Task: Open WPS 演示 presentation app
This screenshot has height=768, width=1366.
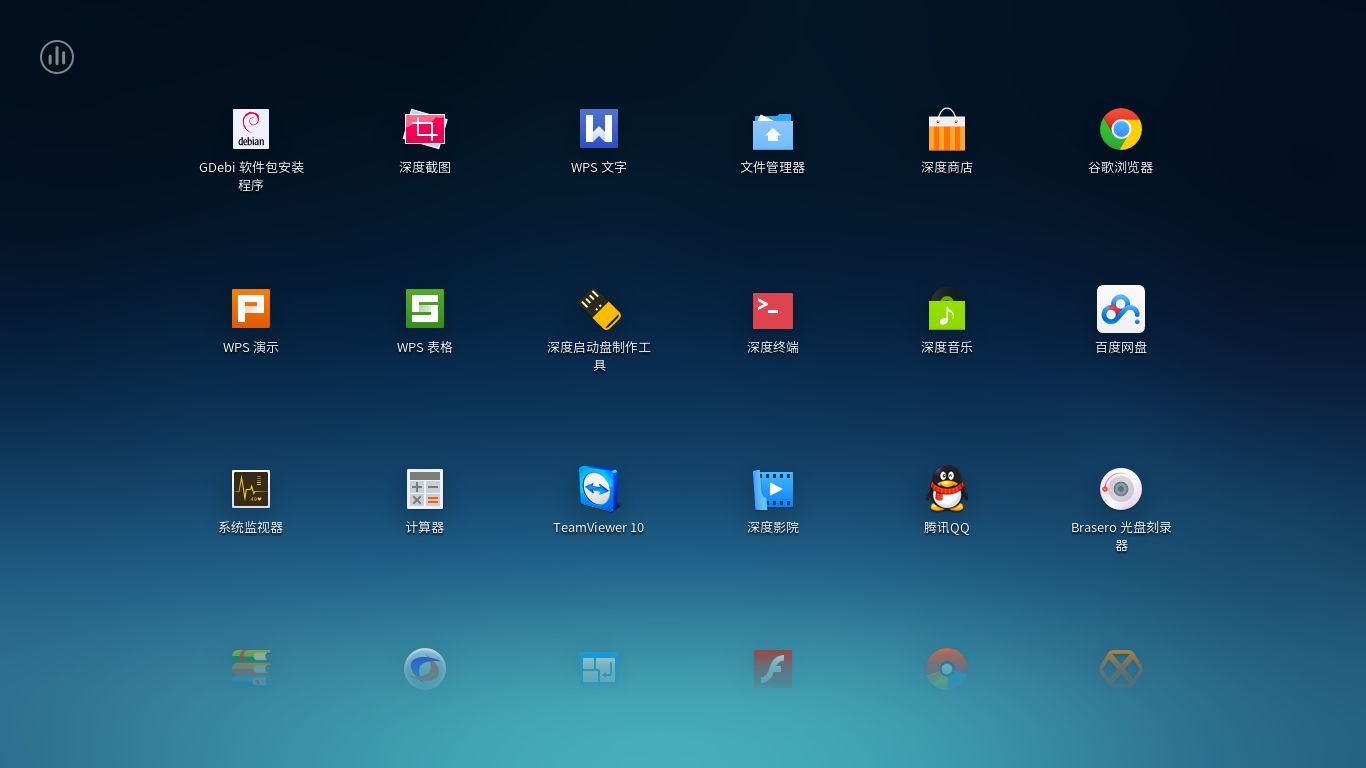Action: click(x=251, y=309)
